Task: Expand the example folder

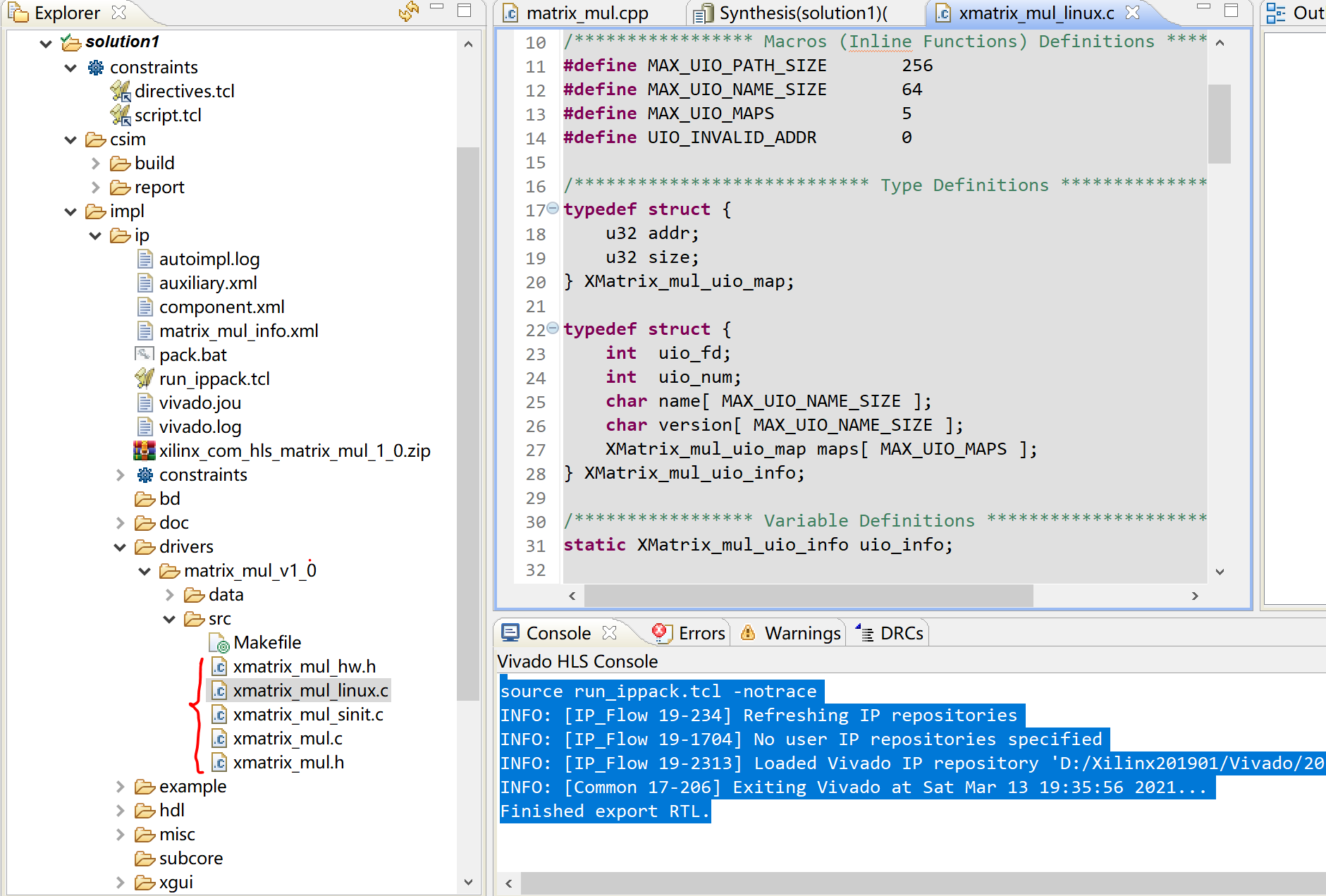Action: 120,787
